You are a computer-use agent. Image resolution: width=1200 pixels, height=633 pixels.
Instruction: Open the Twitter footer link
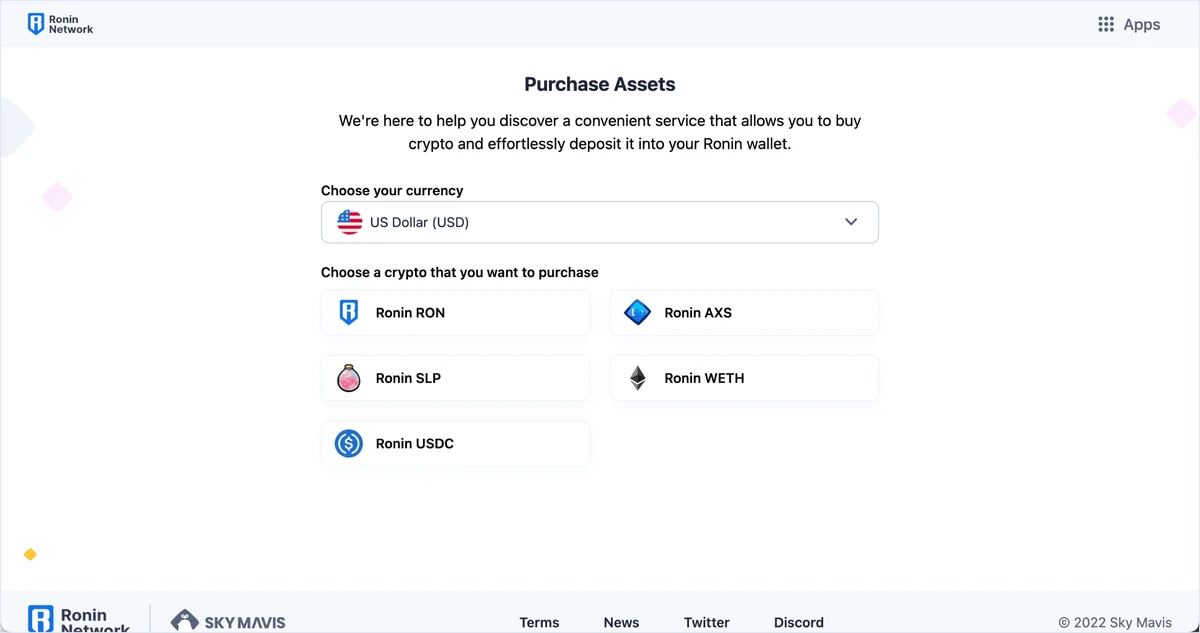[x=706, y=622]
